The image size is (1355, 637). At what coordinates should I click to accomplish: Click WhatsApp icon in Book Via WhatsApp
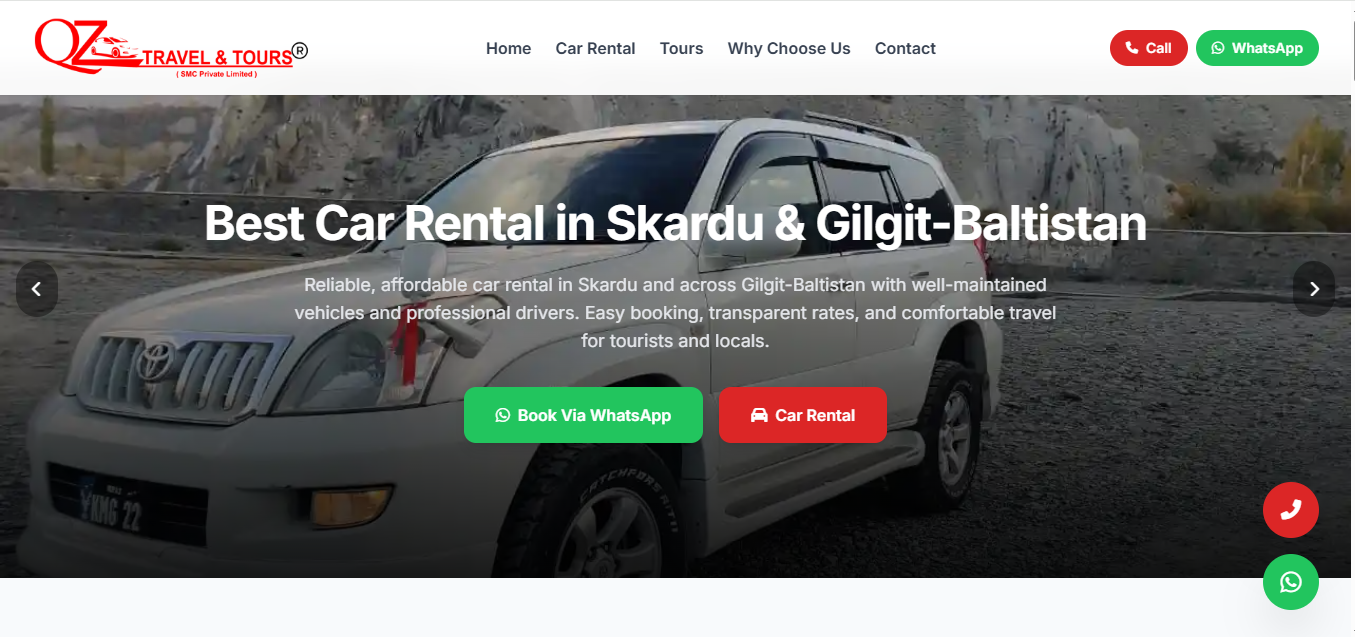[x=503, y=415]
